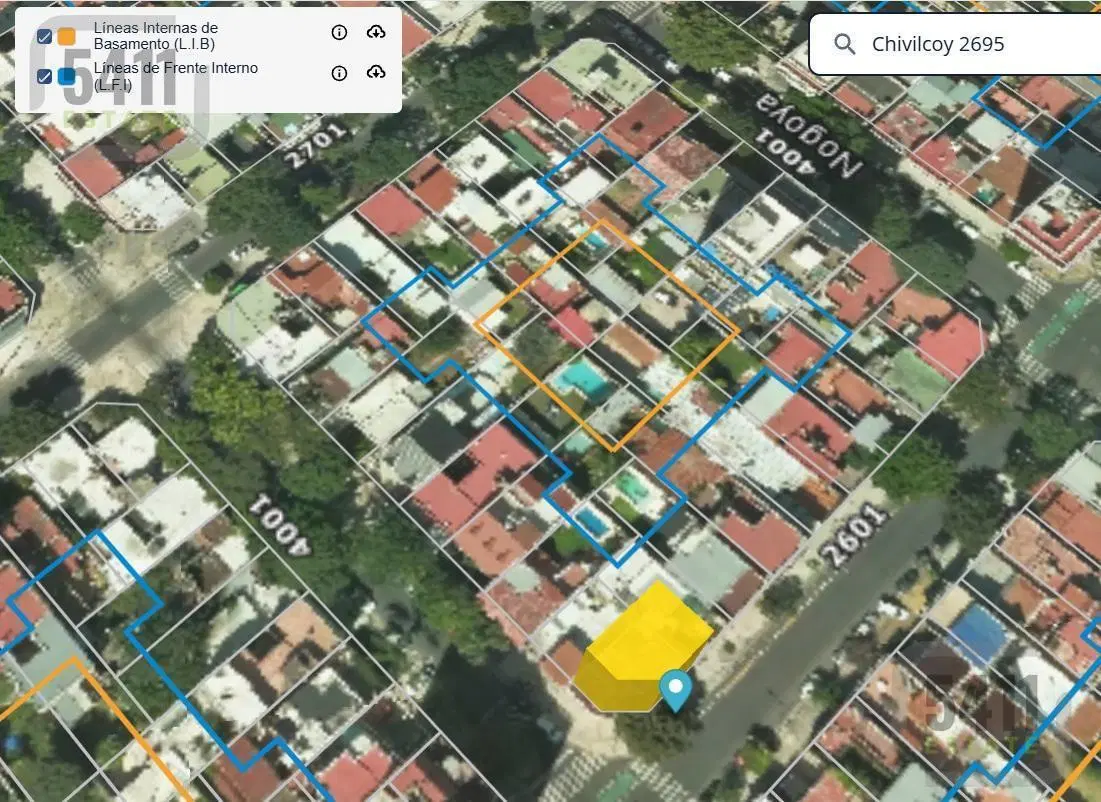This screenshot has width=1101, height=802.
Task: Click the Chivilcoy 2695 search field
Action: [x=955, y=44]
